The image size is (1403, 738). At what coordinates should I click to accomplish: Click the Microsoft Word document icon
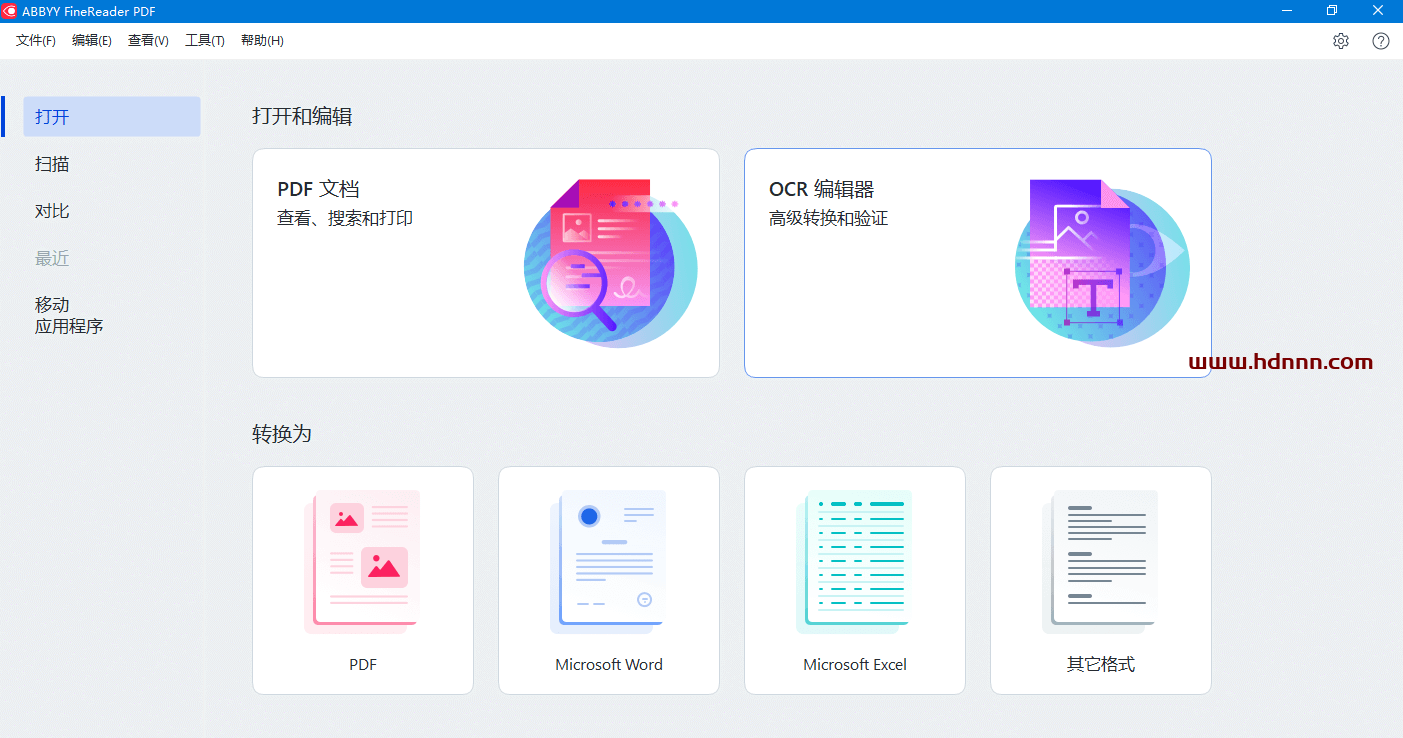pos(608,562)
